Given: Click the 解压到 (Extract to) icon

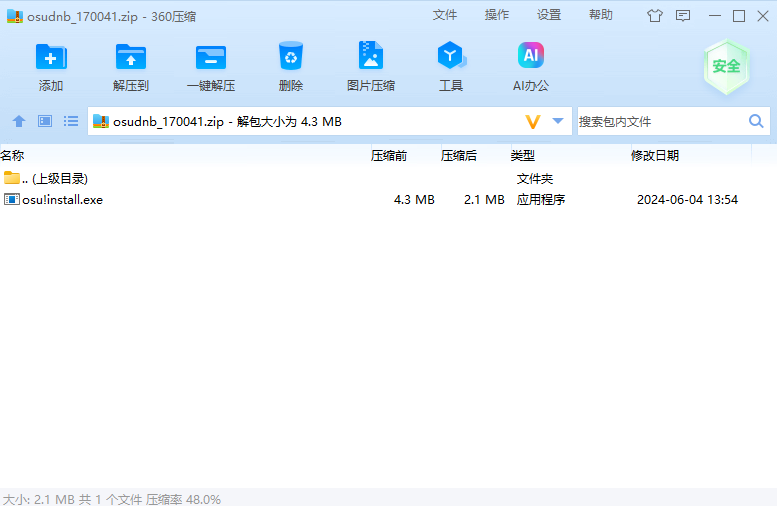Looking at the screenshot, I should click(x=131, y=56).
